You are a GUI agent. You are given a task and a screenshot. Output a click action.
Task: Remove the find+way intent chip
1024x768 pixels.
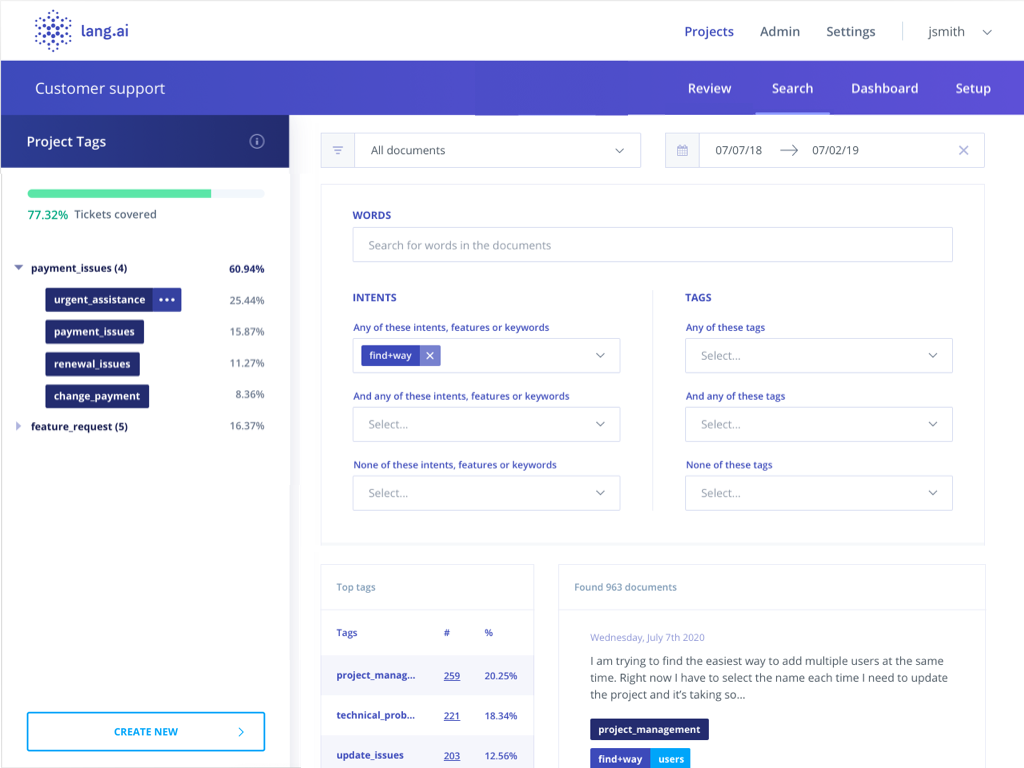pos(430,355)
